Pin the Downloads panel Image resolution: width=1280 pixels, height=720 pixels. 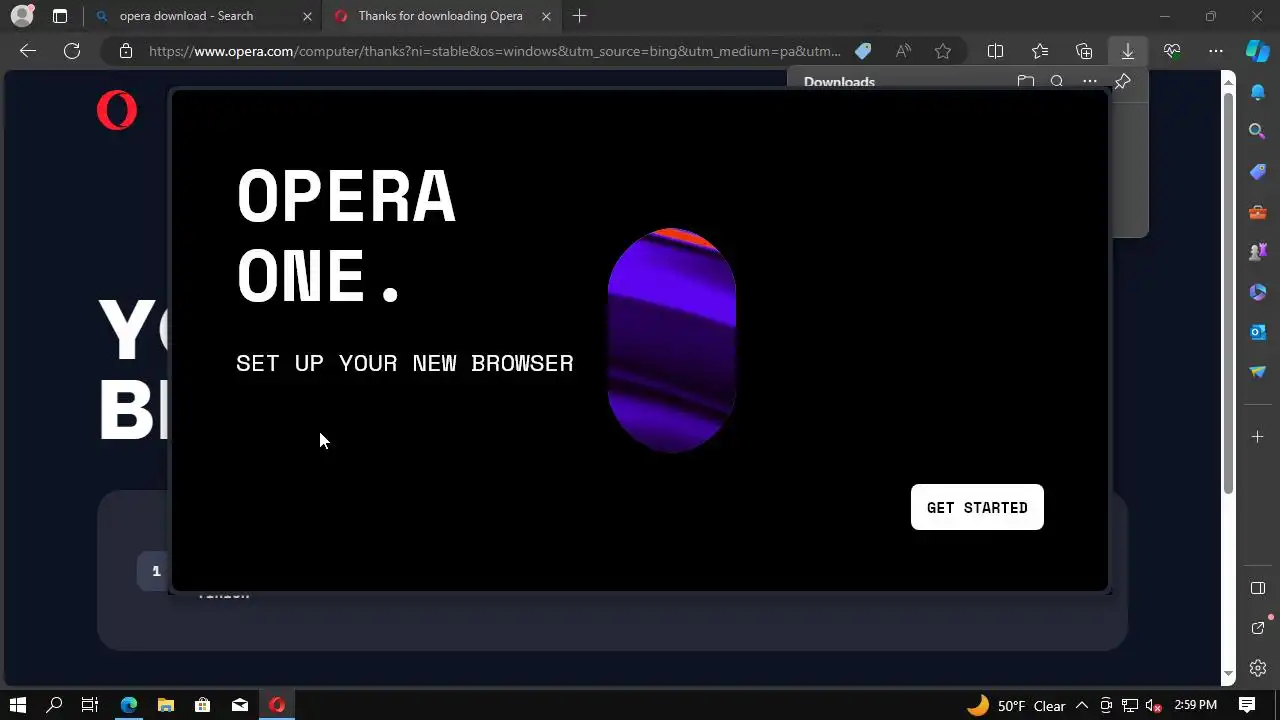(1122, 82)
